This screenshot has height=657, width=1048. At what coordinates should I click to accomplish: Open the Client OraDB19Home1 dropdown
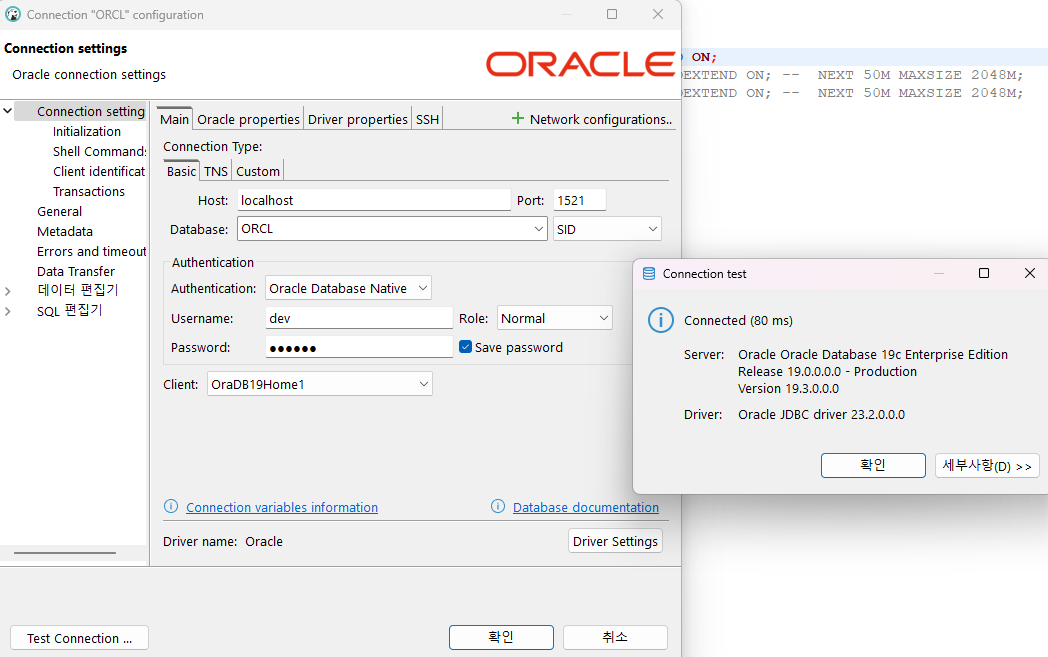[424, 384]
